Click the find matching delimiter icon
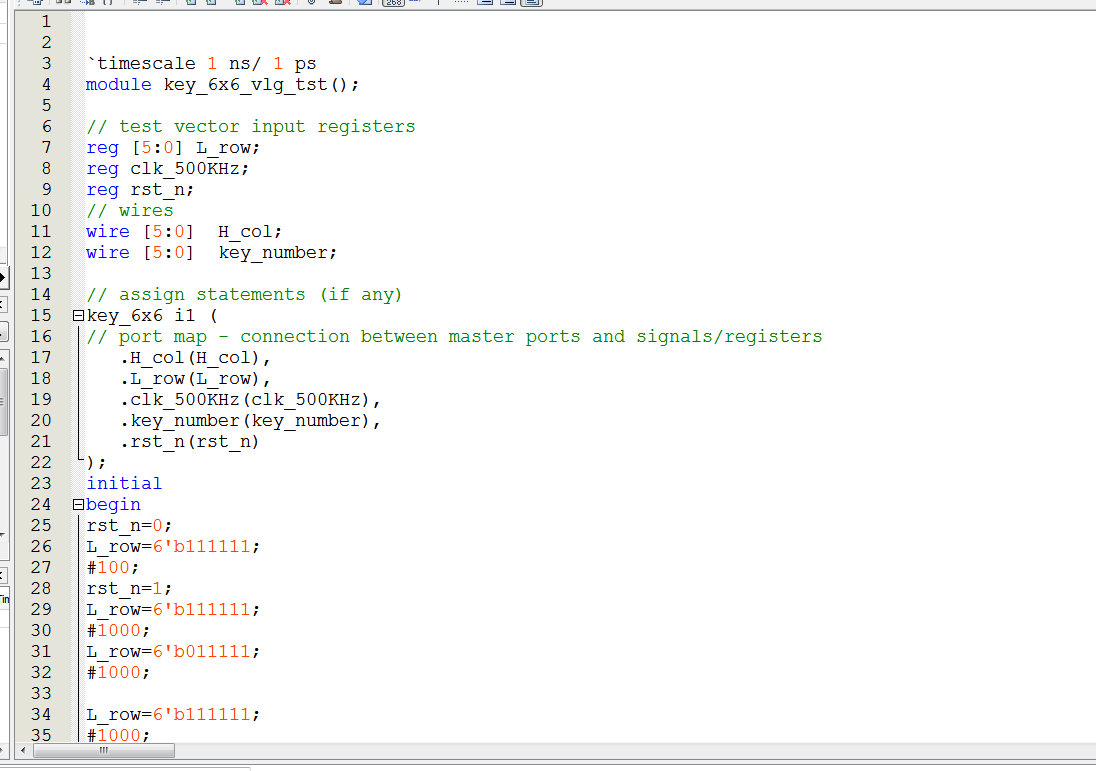1096x771 pixels. pos(106,4)
